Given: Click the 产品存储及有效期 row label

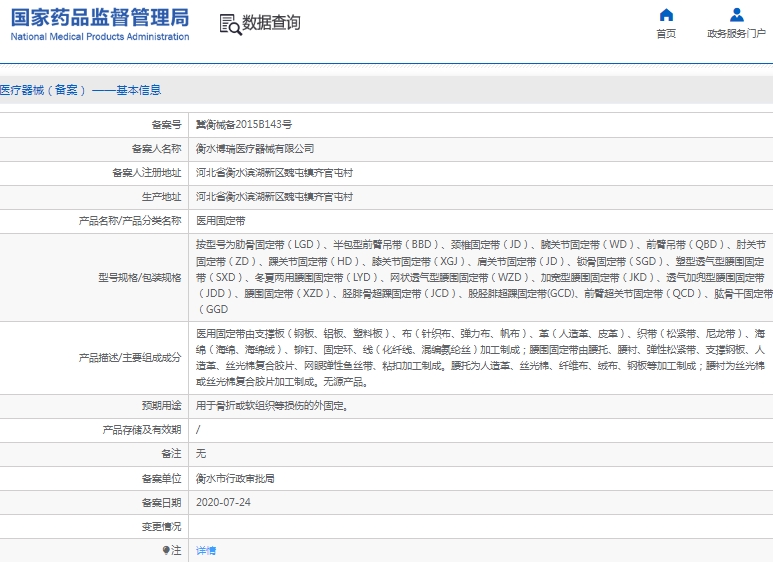Looking at the screenshot, I should [x=142, y=430].
